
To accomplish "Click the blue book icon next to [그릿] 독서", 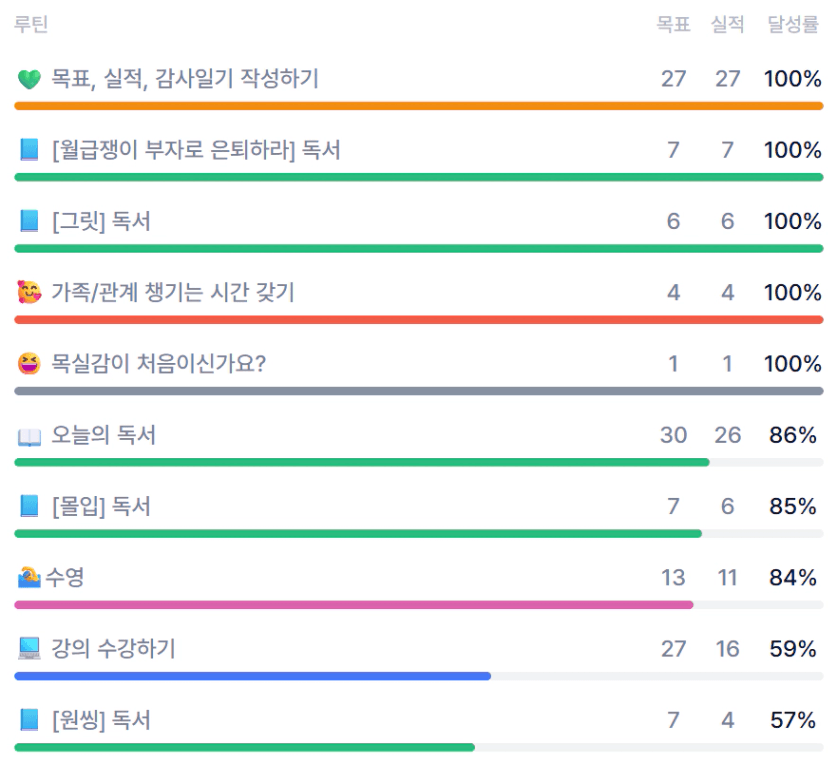I will click(29, 221).
